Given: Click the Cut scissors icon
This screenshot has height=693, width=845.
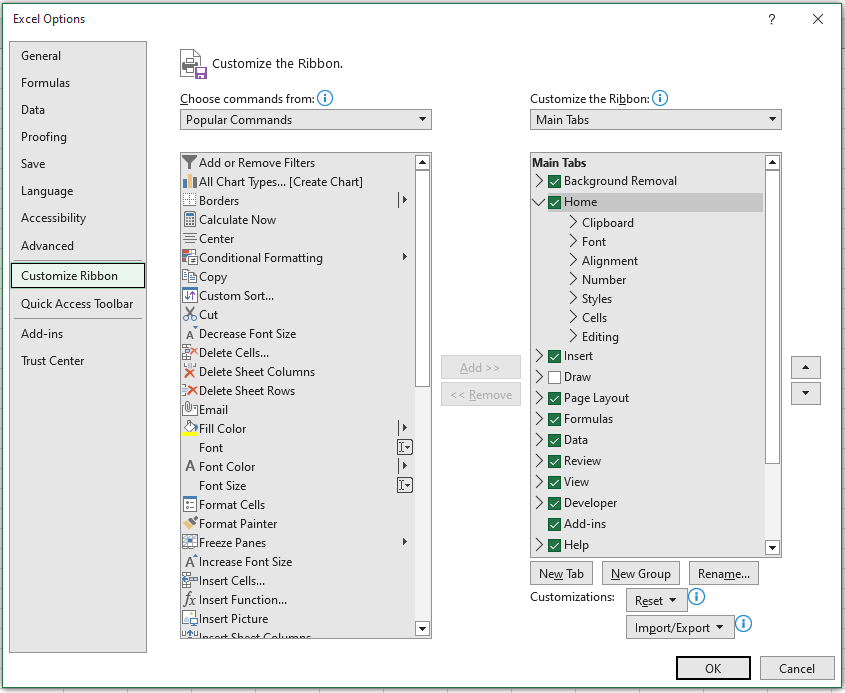Looking at the screenshot, I should pyautogui.click(x=190, y=314).
